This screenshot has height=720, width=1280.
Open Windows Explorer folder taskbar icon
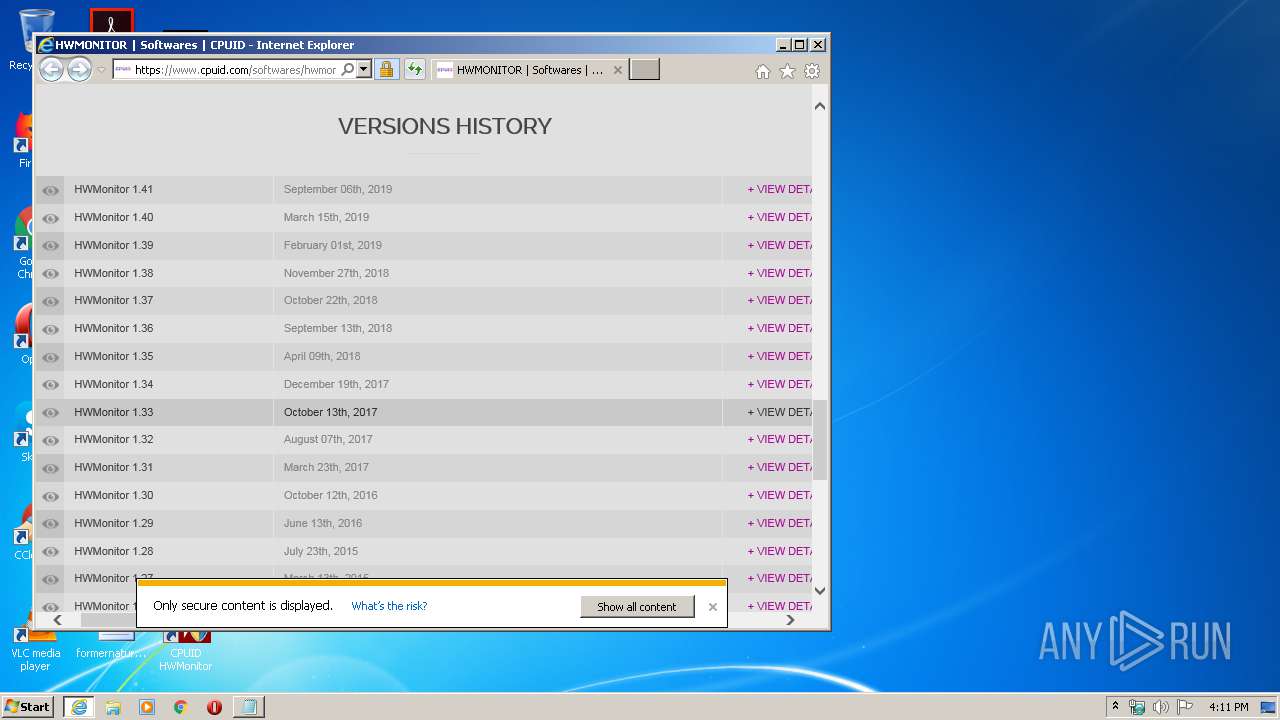click(x=113, y=706)
